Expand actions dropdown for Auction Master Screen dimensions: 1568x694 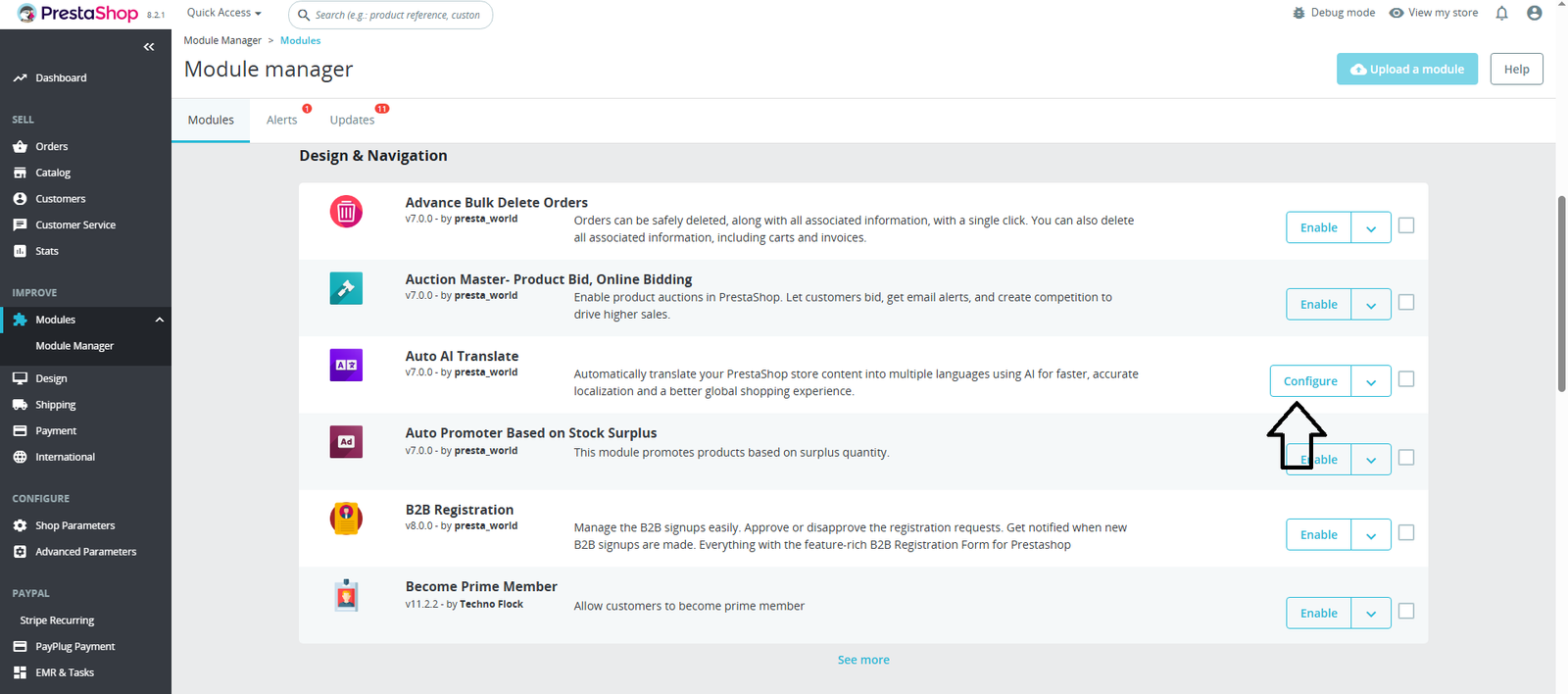[1371, 304]
